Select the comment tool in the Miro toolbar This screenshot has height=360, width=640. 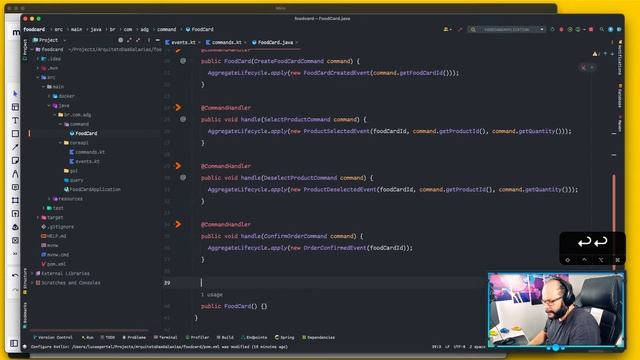15,187
